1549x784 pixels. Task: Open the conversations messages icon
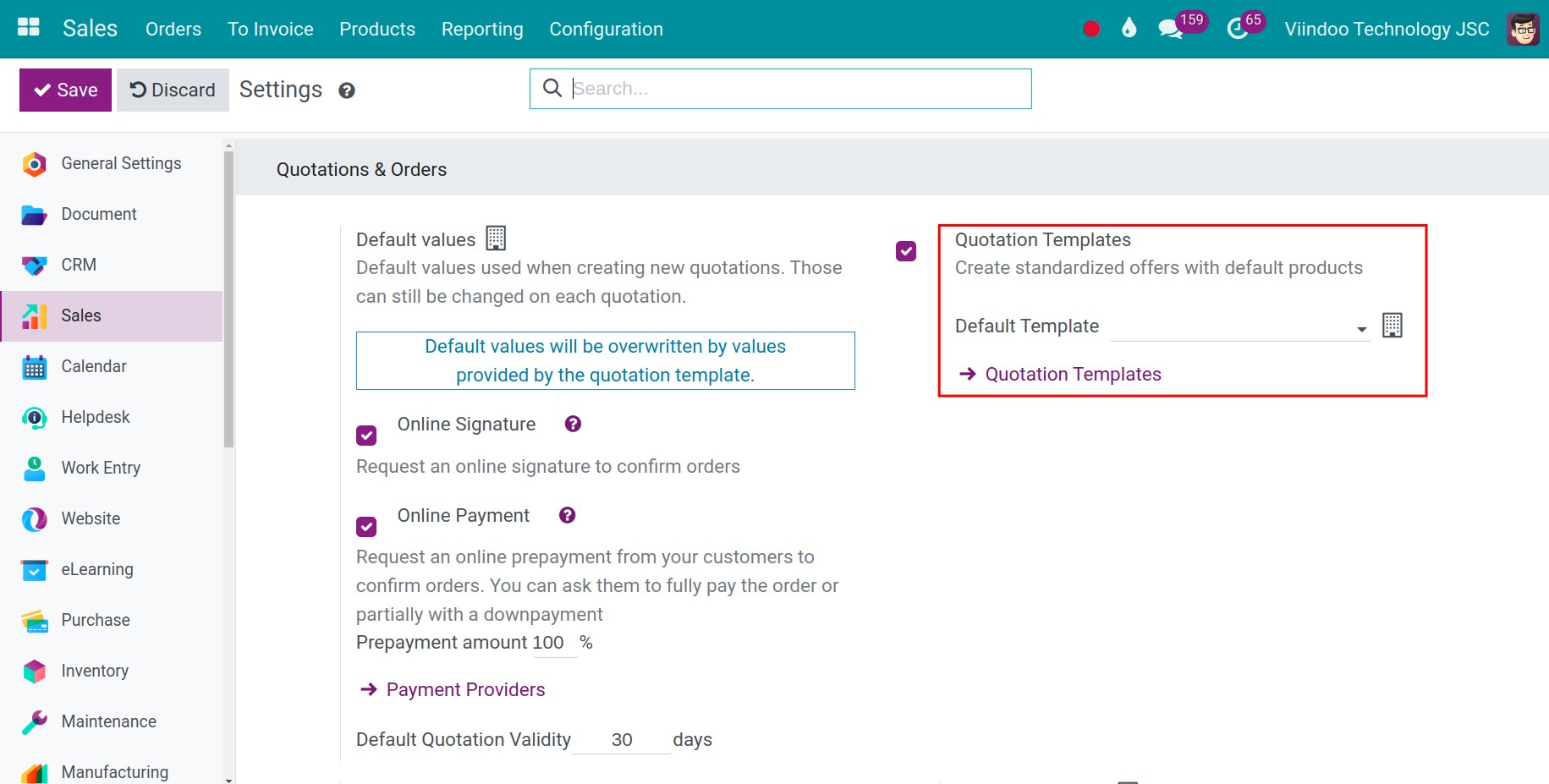[1171, 29]
